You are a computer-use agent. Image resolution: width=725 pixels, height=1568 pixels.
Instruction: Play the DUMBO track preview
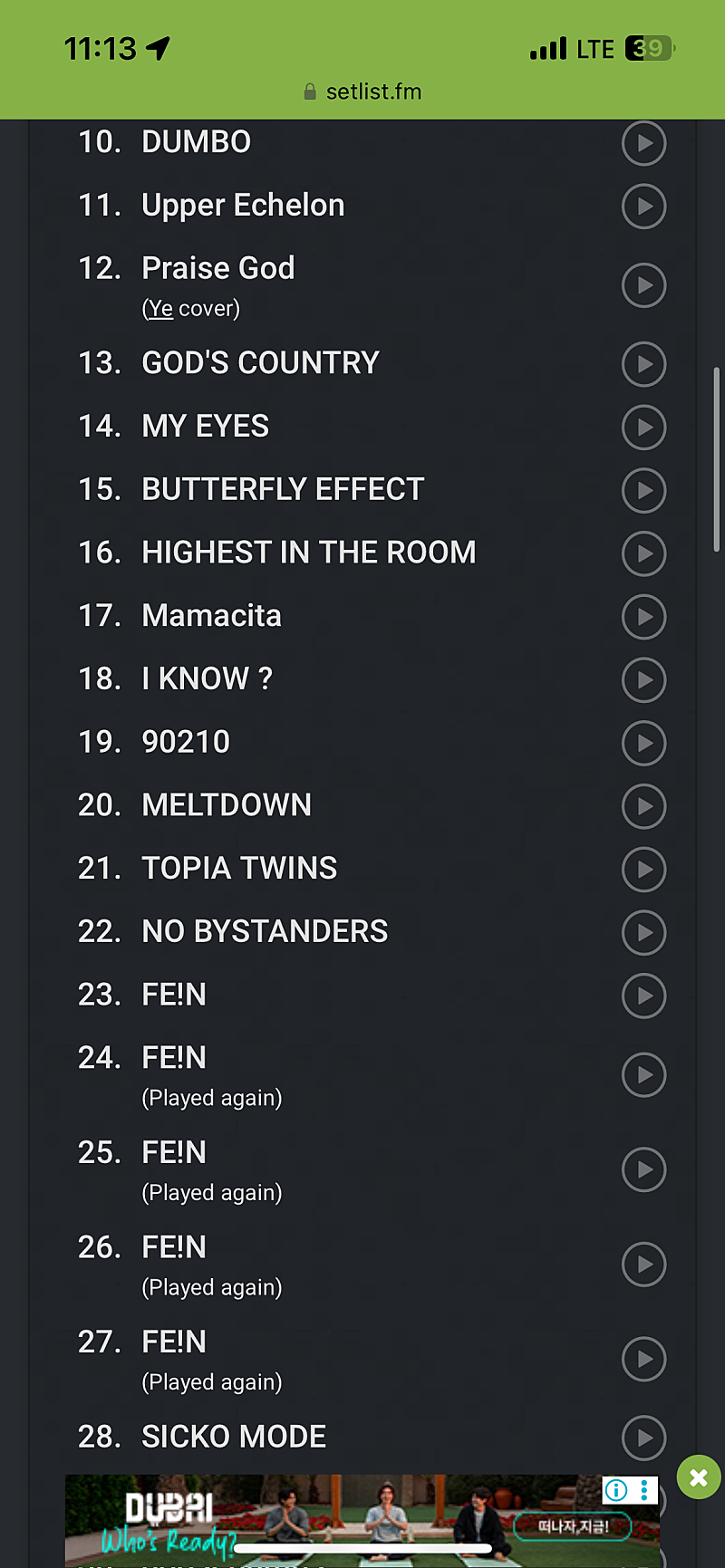pos(644,143)
